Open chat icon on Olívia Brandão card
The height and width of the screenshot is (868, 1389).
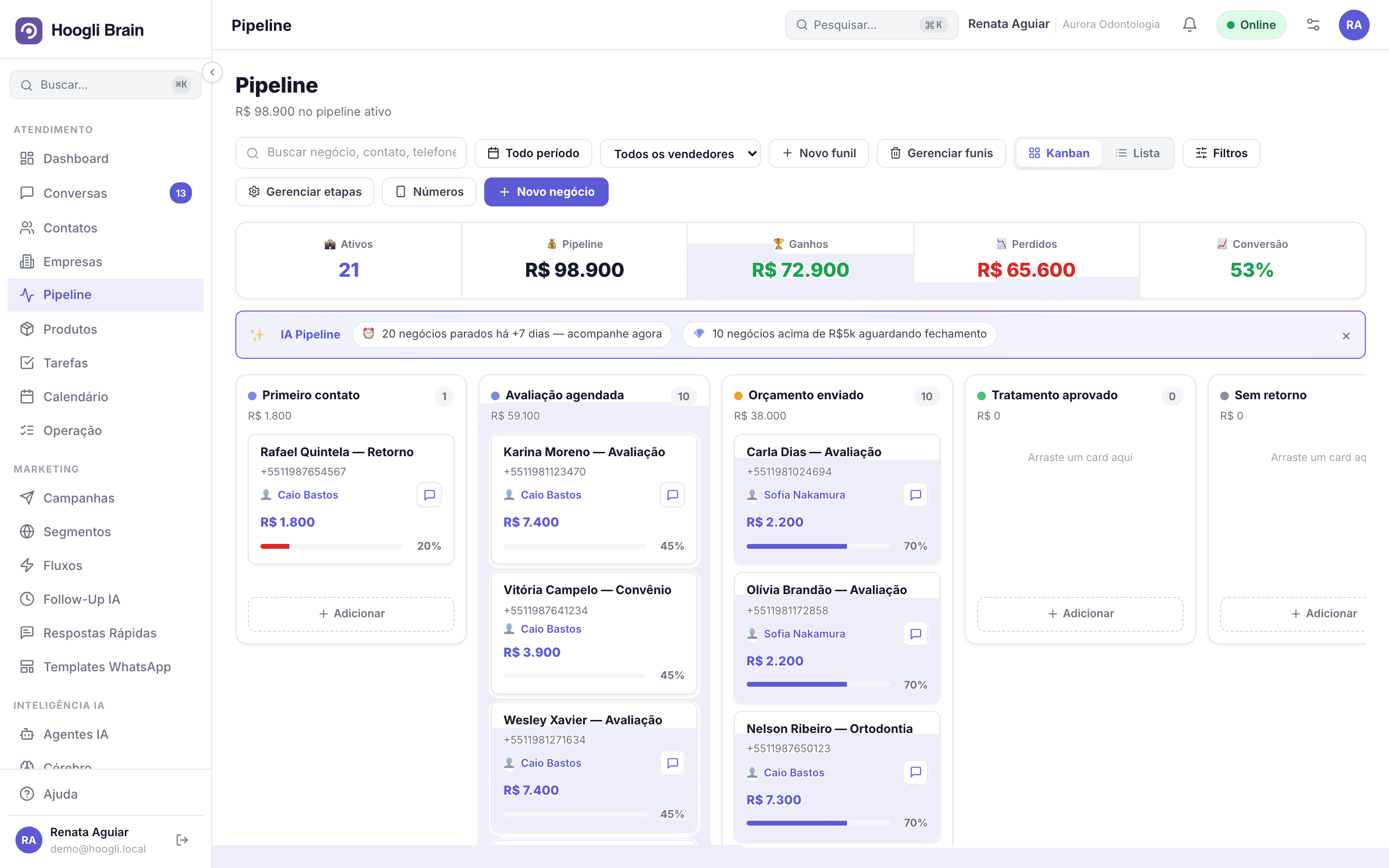[915, 634]
